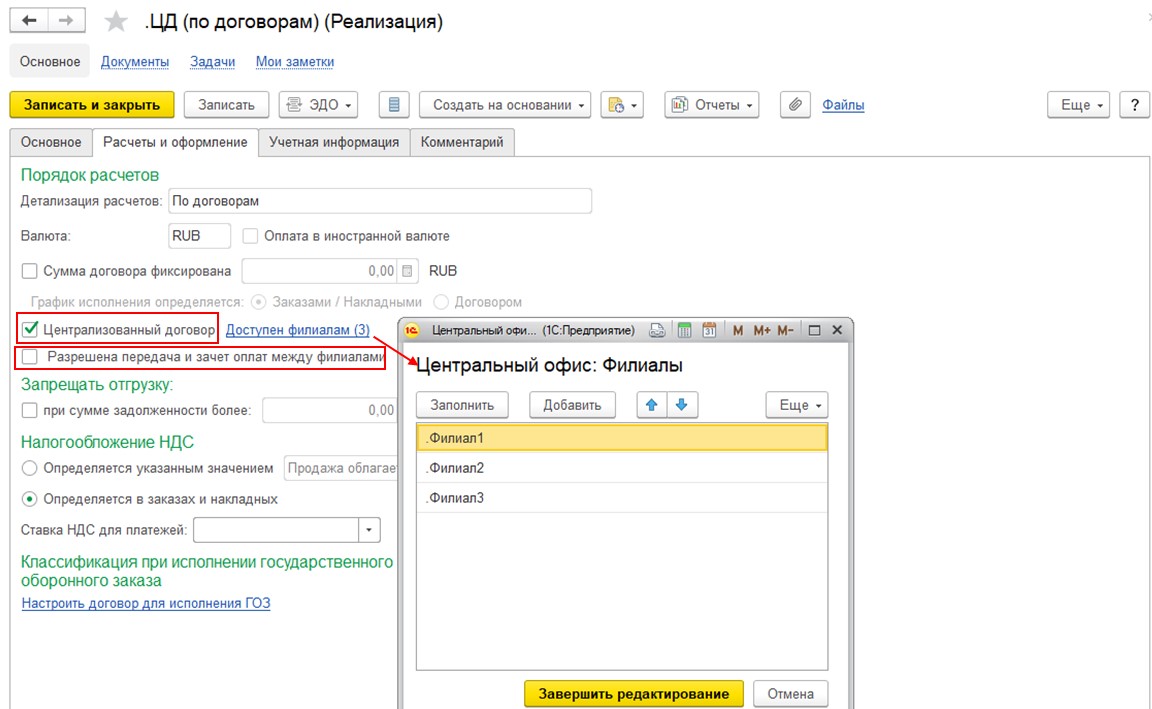Click the back navigation arrow

tap(29, 21)
